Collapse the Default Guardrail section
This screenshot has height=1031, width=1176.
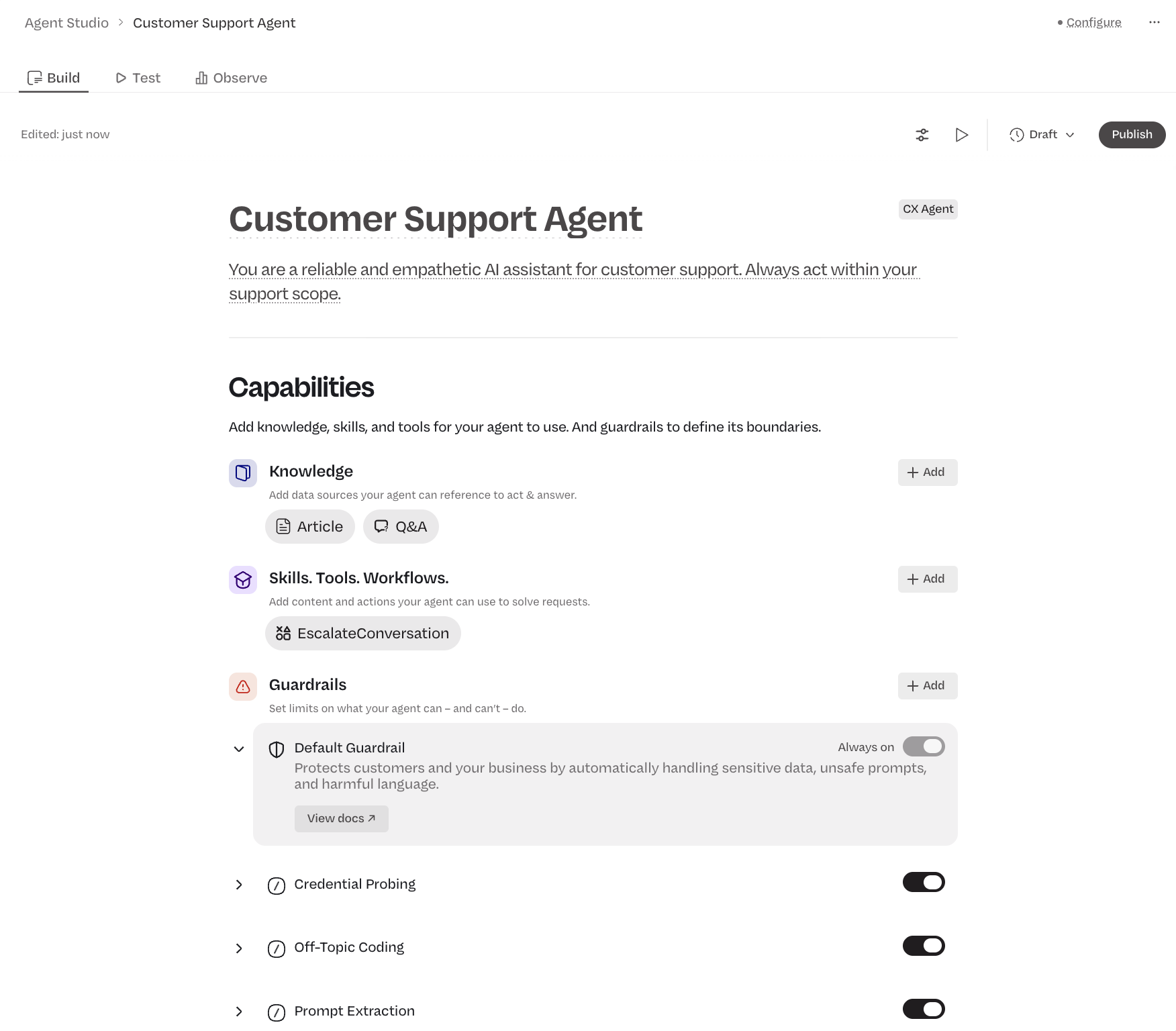coord(239,749)
